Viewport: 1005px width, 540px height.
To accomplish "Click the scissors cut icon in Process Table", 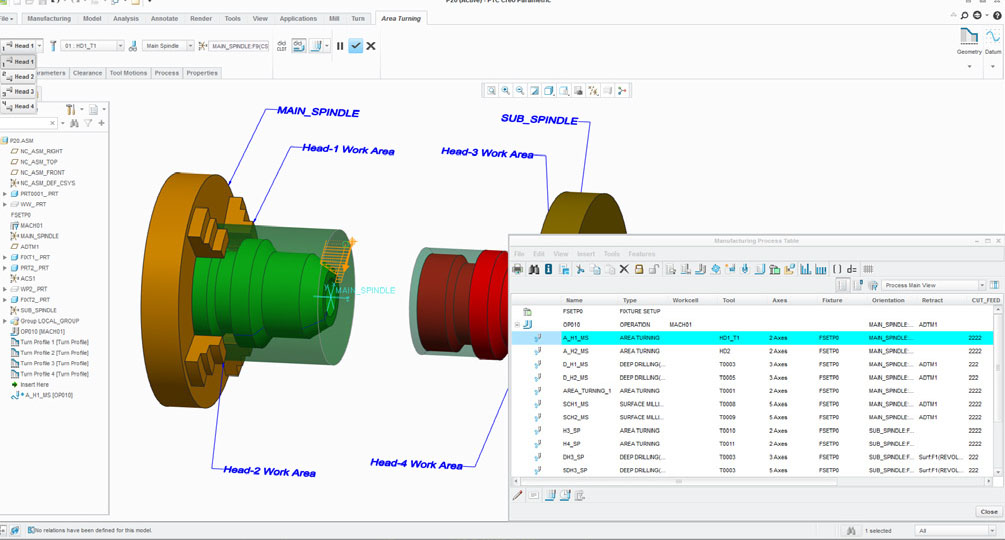I will (580, 269).
